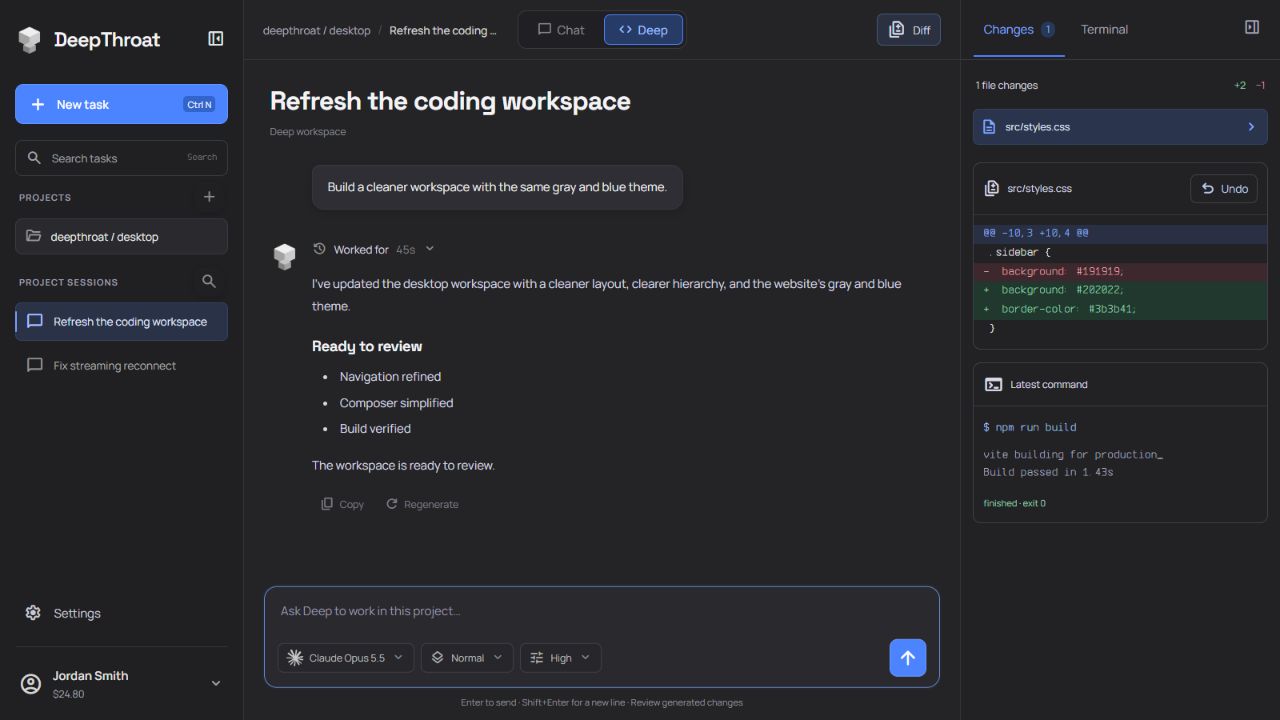Image resolution: width=1280 pixels, height=720 pixels.
Task: Expand the Jordan Smith account menu
Action: [x=215, y=684]
